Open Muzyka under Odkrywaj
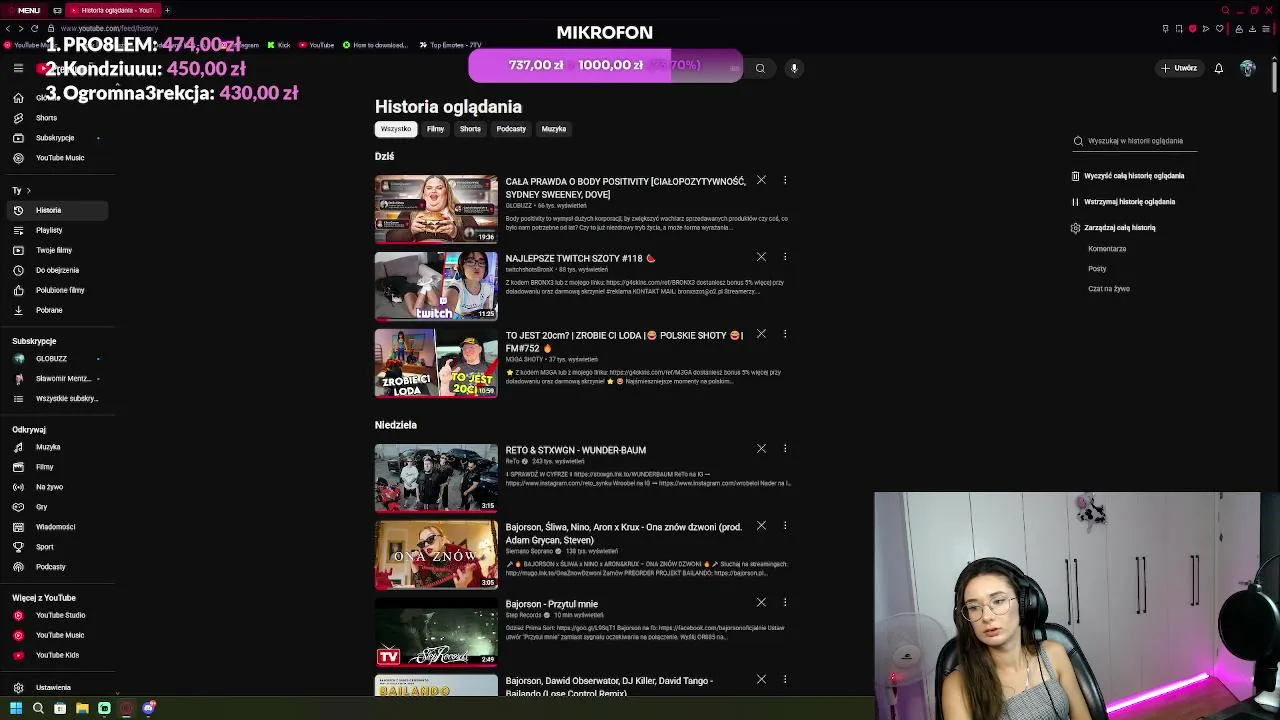Screen dimensions: 1280x720 [x=48, y=447]
